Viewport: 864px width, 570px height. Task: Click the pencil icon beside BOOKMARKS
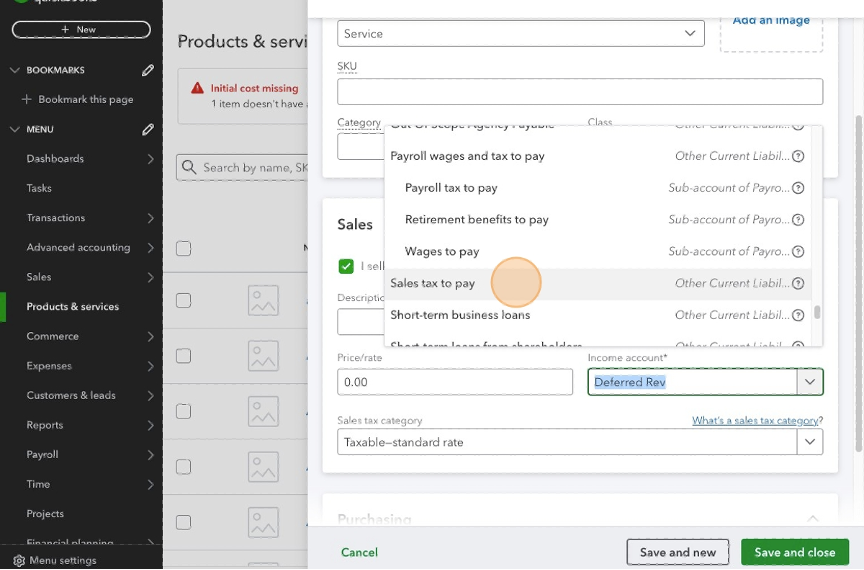(x=148, y=70)
